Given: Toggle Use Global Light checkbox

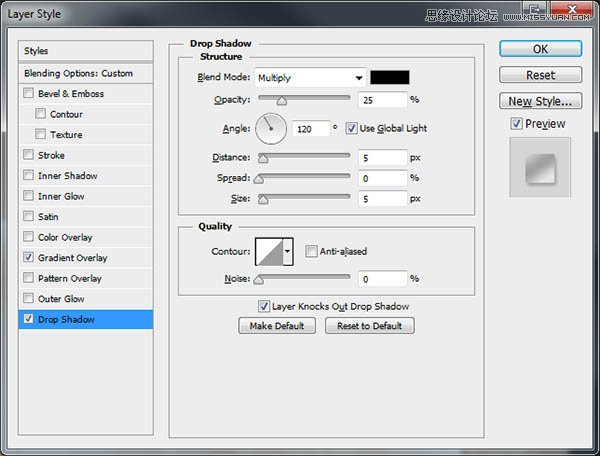Looking at the screenshot, I should pyautogui.click(x=351, y=128).
